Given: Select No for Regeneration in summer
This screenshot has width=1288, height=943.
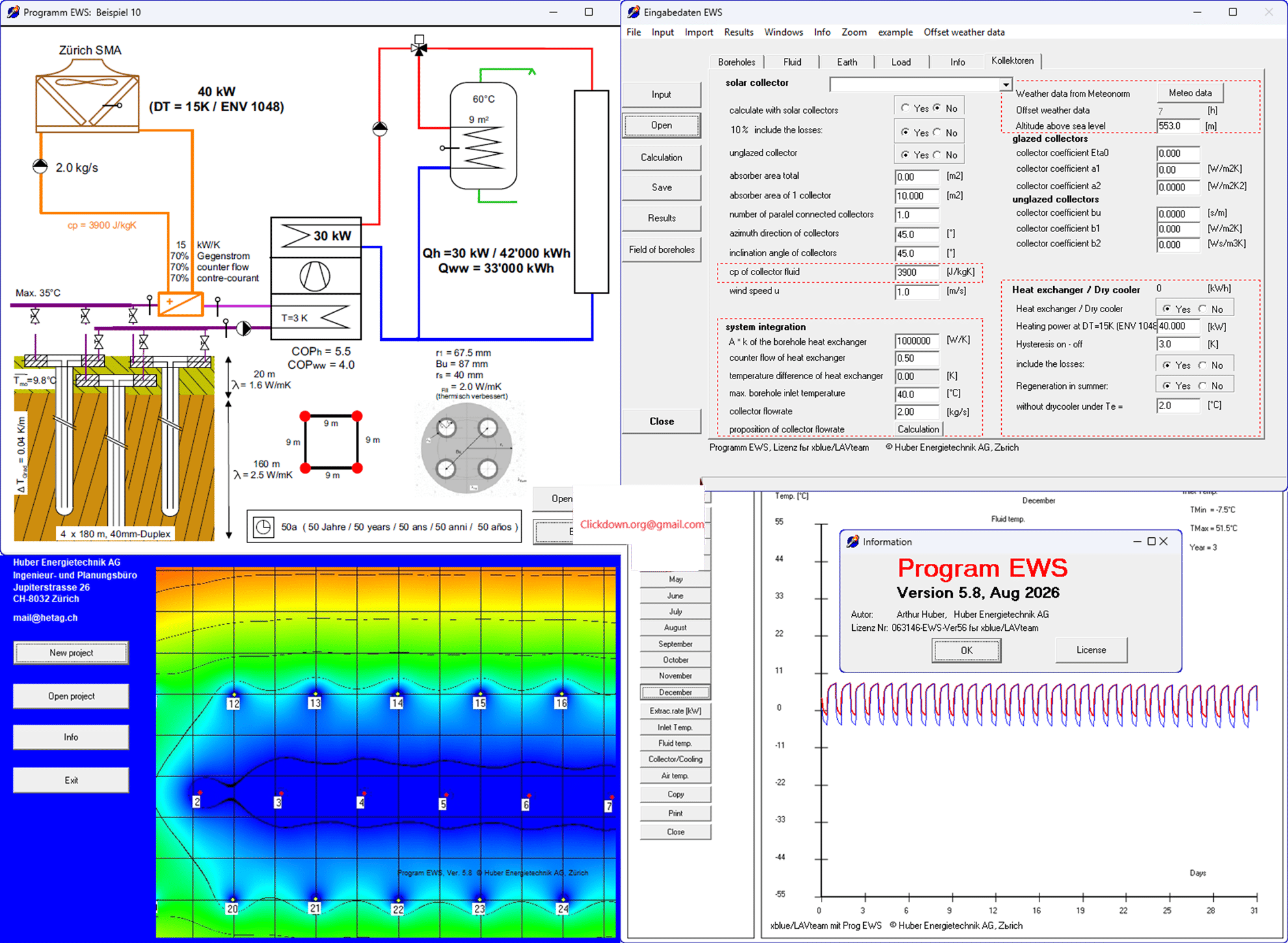Looking at the screenshot, I should [x=1203, y=386].
